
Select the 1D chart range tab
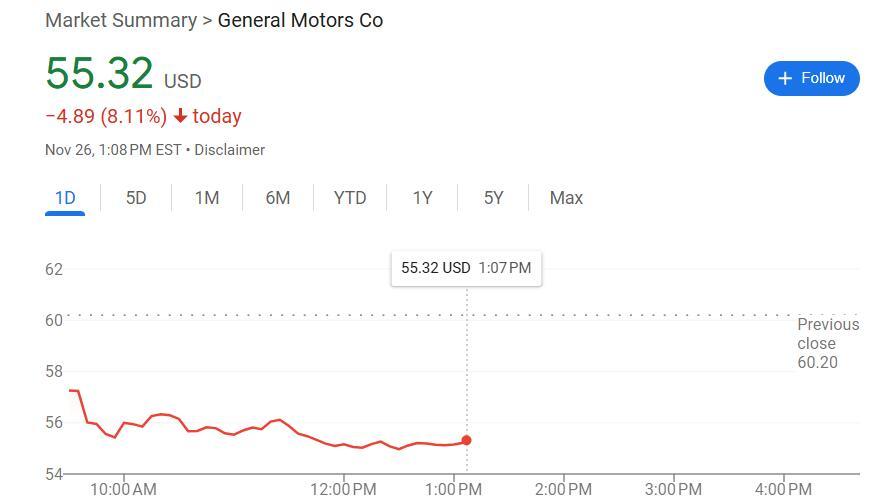point(65,198)
